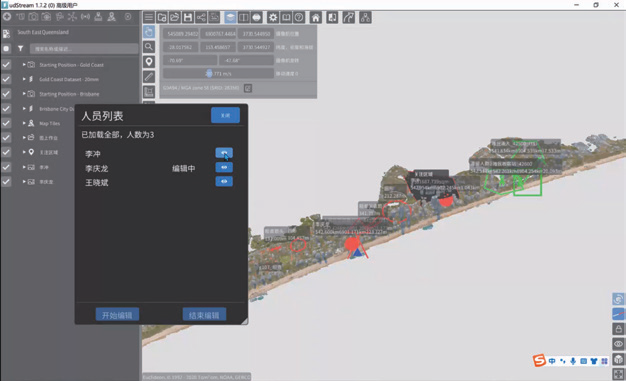
Task: Click the 结束编辑 button
Action: click(x=204, y=315)
